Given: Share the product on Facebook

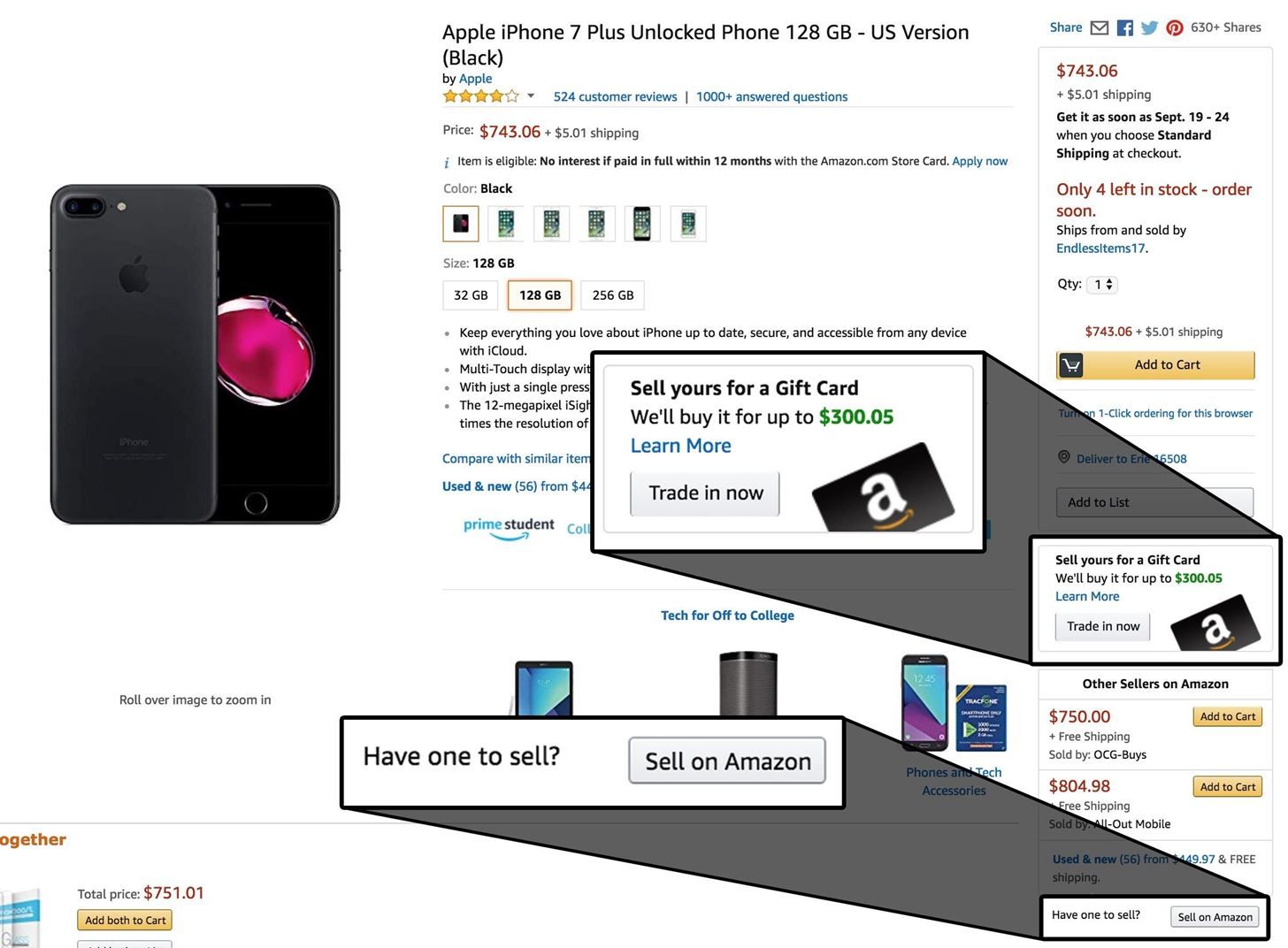Looking at the screenshot, I should pos(1125,28).
